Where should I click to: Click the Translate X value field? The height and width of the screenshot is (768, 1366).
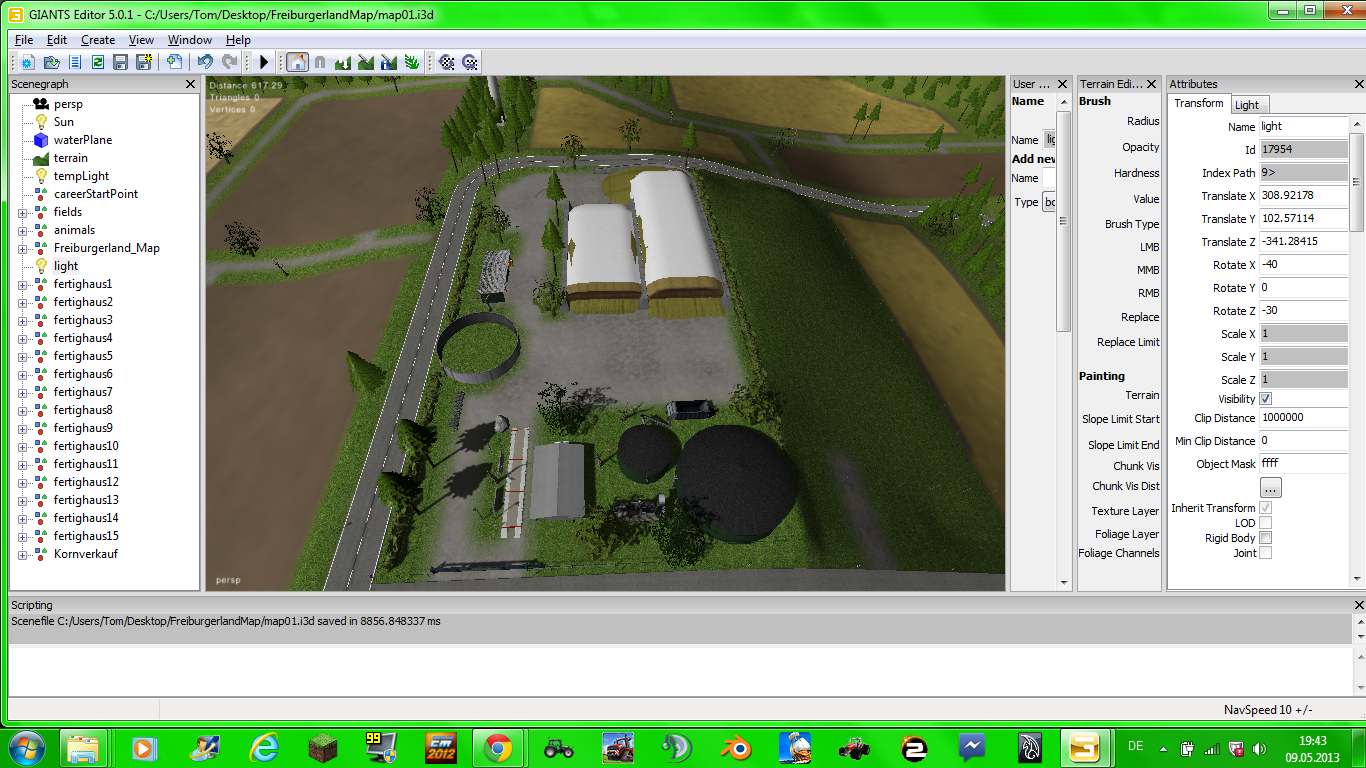pyautogui.click(x=1303, y=196)
